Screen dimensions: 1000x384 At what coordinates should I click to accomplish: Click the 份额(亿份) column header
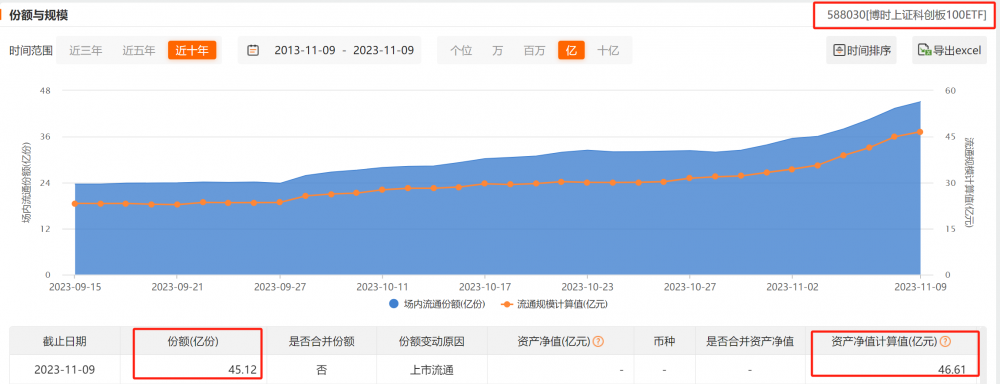[x=197, y=341]
